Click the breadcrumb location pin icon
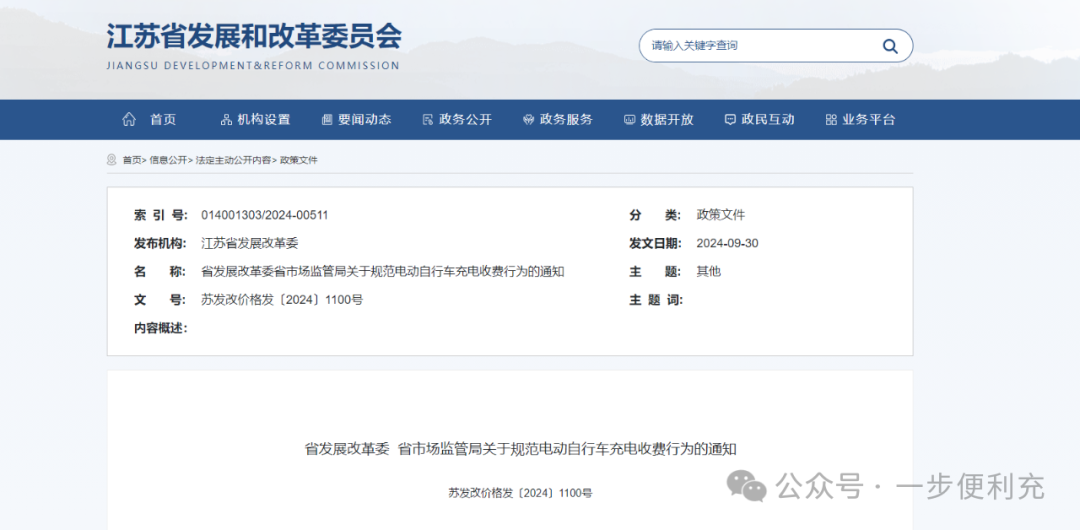The height and width of the screenshot is (530, 1080). [112, 159]
